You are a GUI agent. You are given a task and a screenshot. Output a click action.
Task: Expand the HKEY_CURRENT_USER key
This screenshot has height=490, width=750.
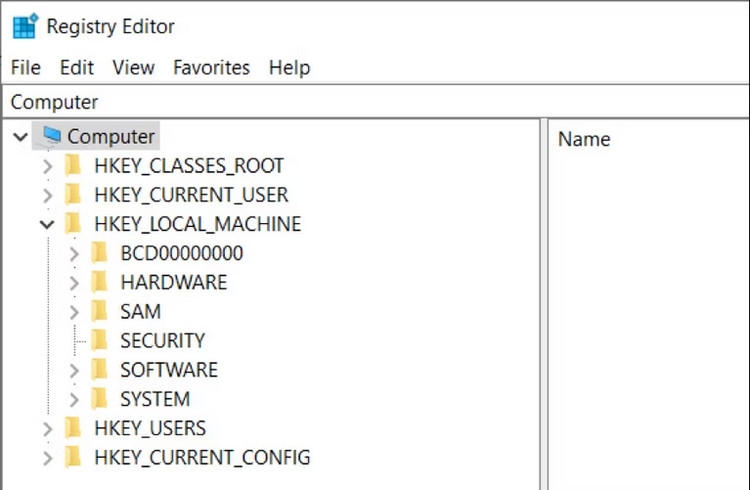(x=47, y=196)
